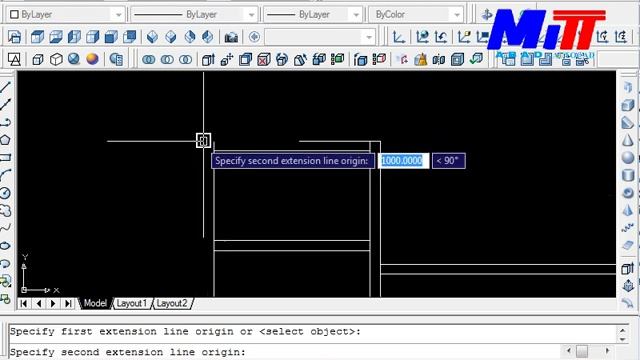
Task: Switch to Top view
Action: pos(38,37)
